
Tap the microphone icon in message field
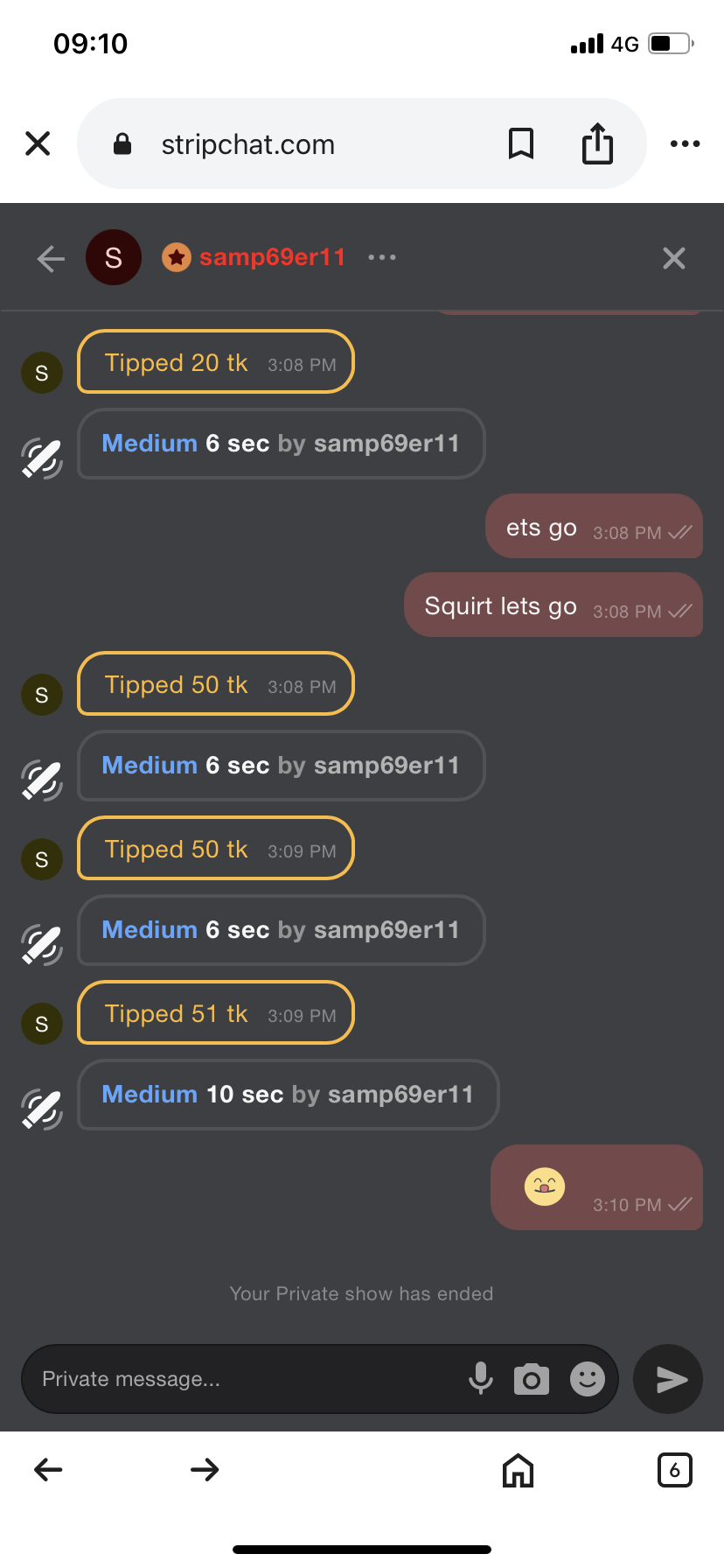point(480,1378)
